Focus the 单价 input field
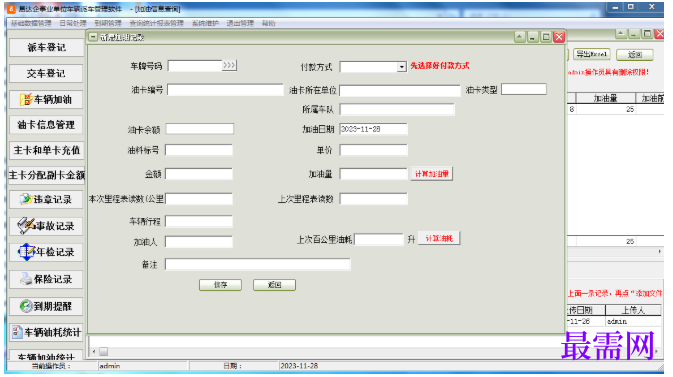 [373, 150]
